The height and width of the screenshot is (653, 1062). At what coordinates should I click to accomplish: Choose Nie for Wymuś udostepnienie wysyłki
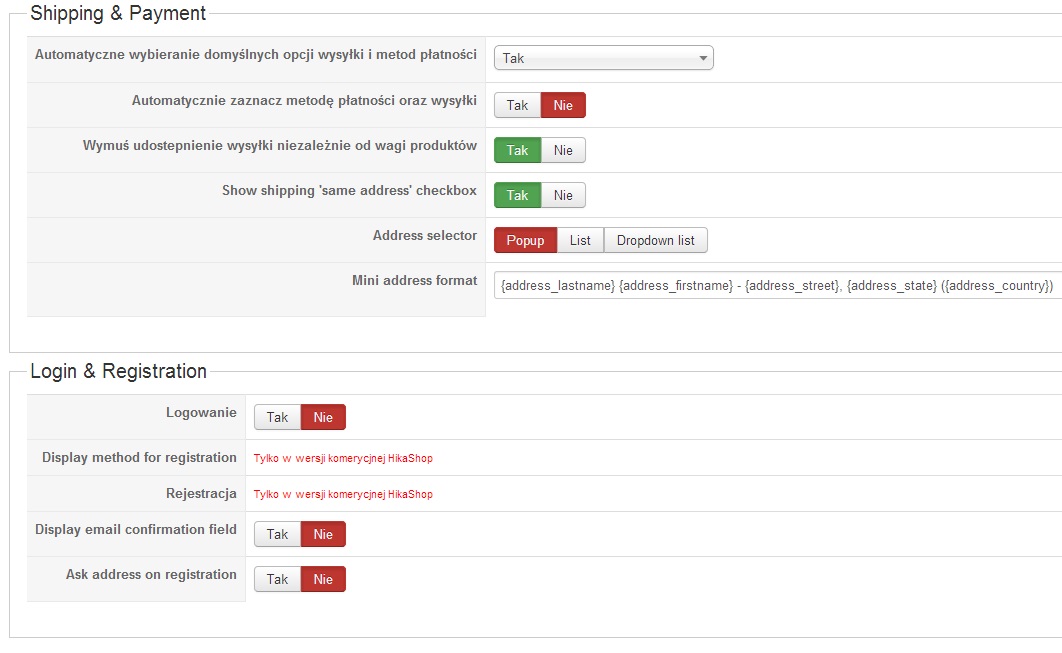coord(563,150)
